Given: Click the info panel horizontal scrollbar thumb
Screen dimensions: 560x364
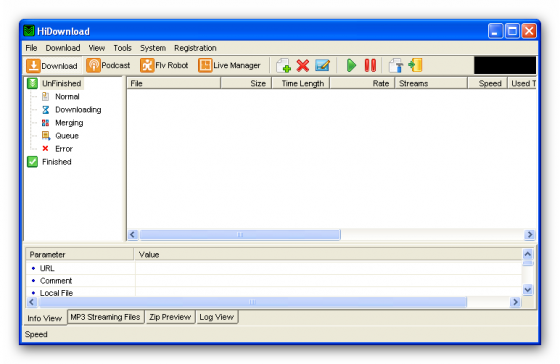Looking at the screenshot, I should click(252, 302).
